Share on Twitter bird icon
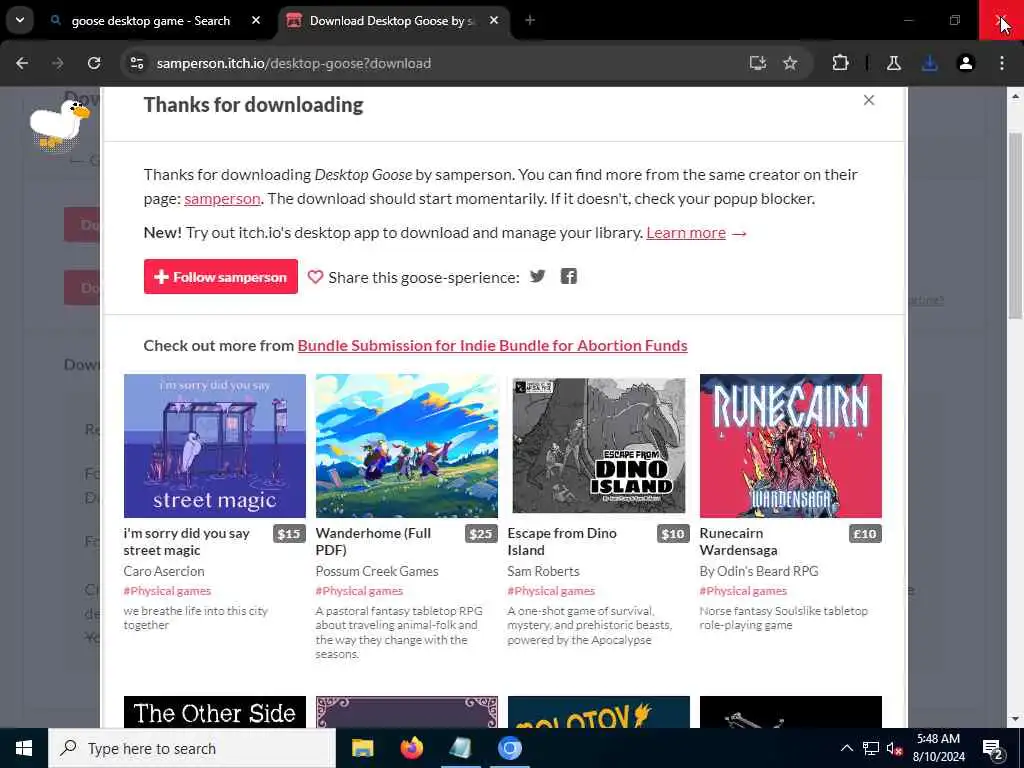1024x768 pixels. pos(537,276)
